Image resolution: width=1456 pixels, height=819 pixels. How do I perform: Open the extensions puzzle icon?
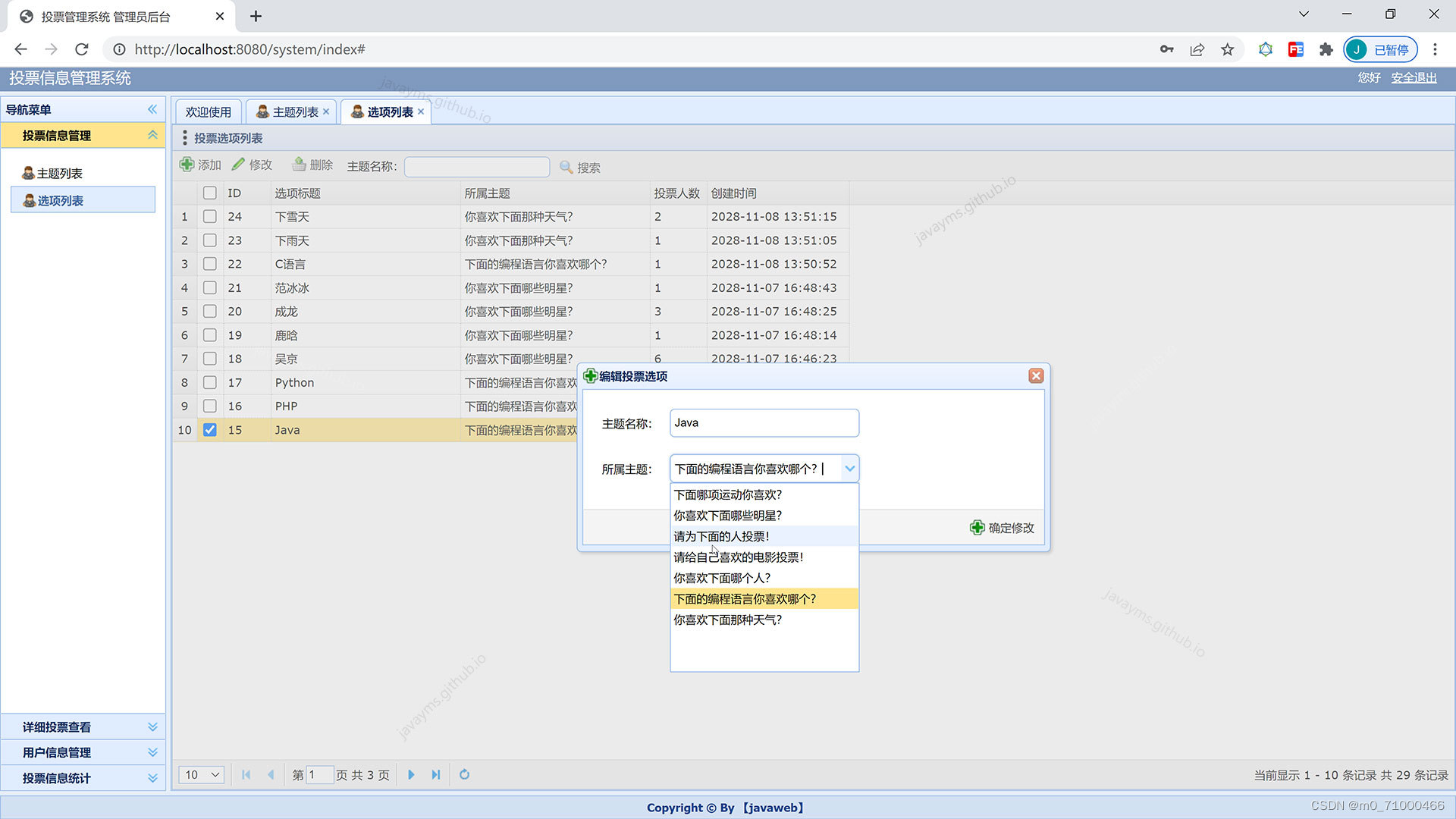(x=1326, y=49)
